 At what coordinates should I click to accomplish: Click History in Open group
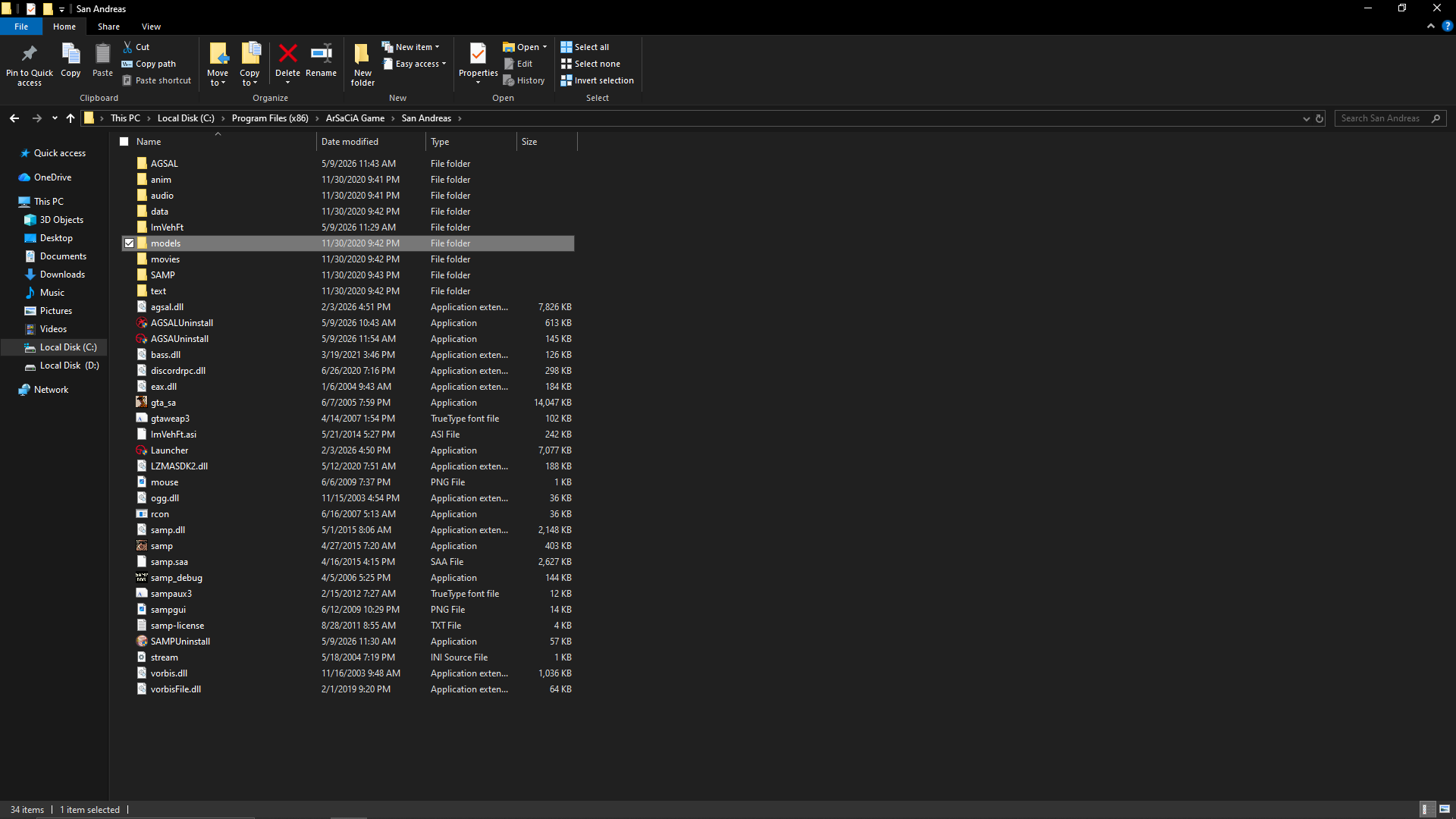tap(524, 80)
